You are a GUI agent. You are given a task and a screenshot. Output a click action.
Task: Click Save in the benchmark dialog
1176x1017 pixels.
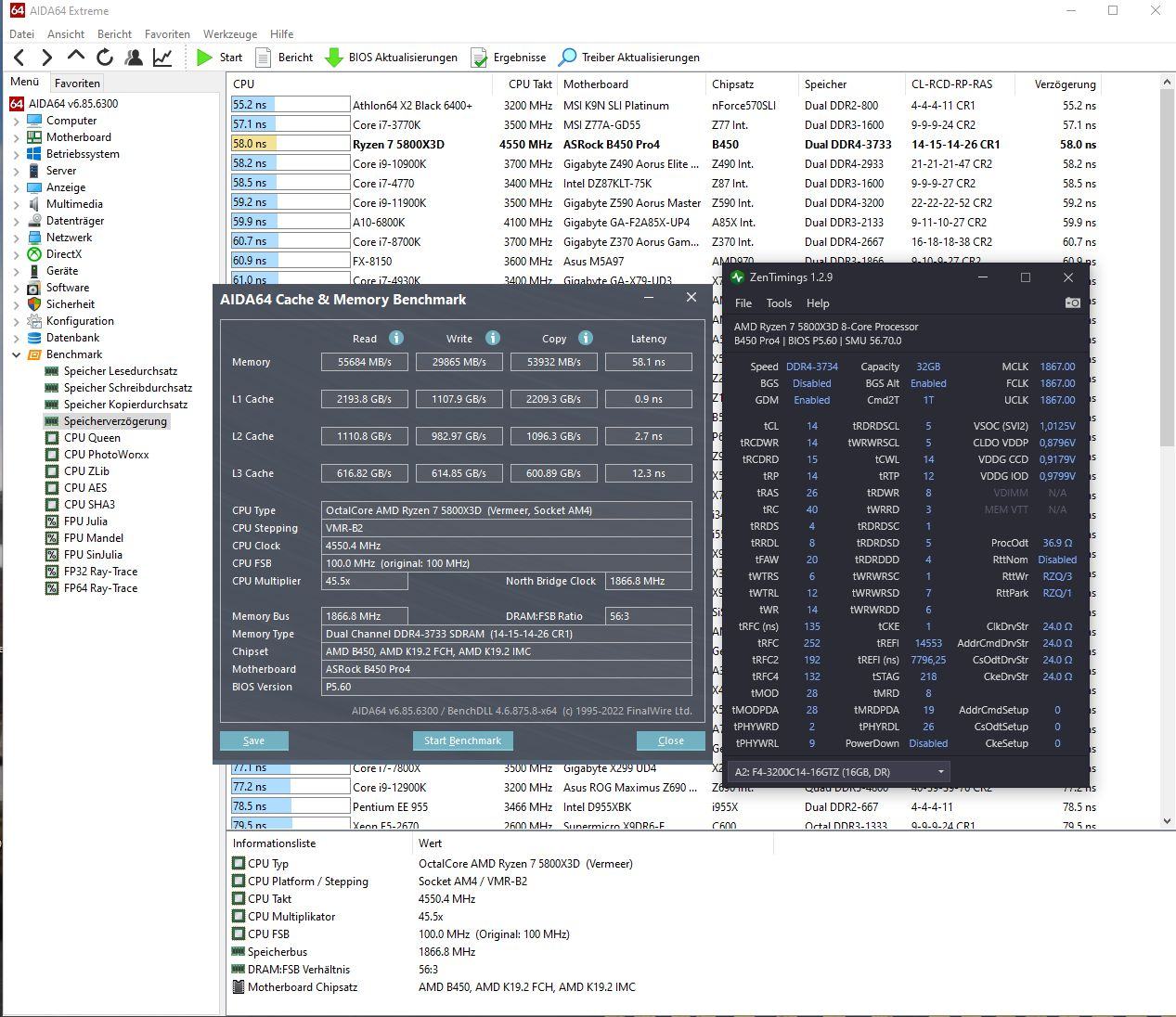point(253,740)
